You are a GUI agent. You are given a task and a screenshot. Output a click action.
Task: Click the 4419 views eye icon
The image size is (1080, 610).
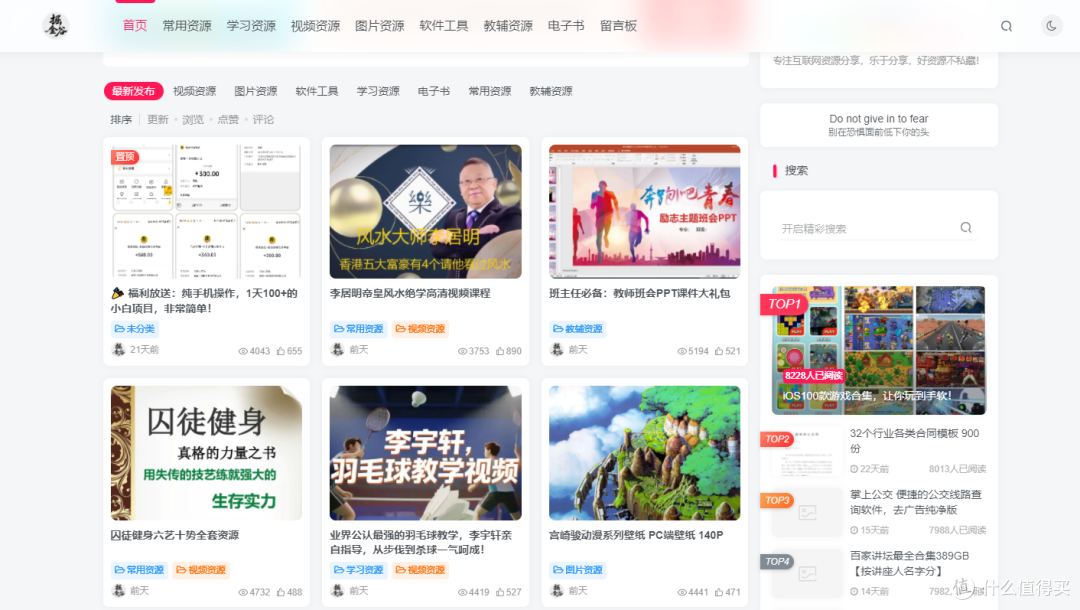tap(462, 592)
